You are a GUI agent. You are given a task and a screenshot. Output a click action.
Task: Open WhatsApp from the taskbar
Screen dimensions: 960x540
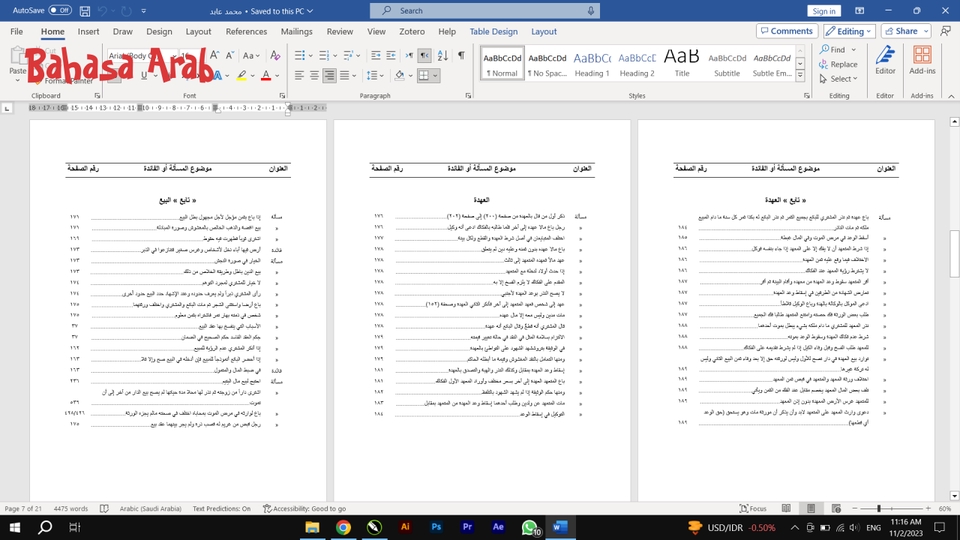pos(530,527)
